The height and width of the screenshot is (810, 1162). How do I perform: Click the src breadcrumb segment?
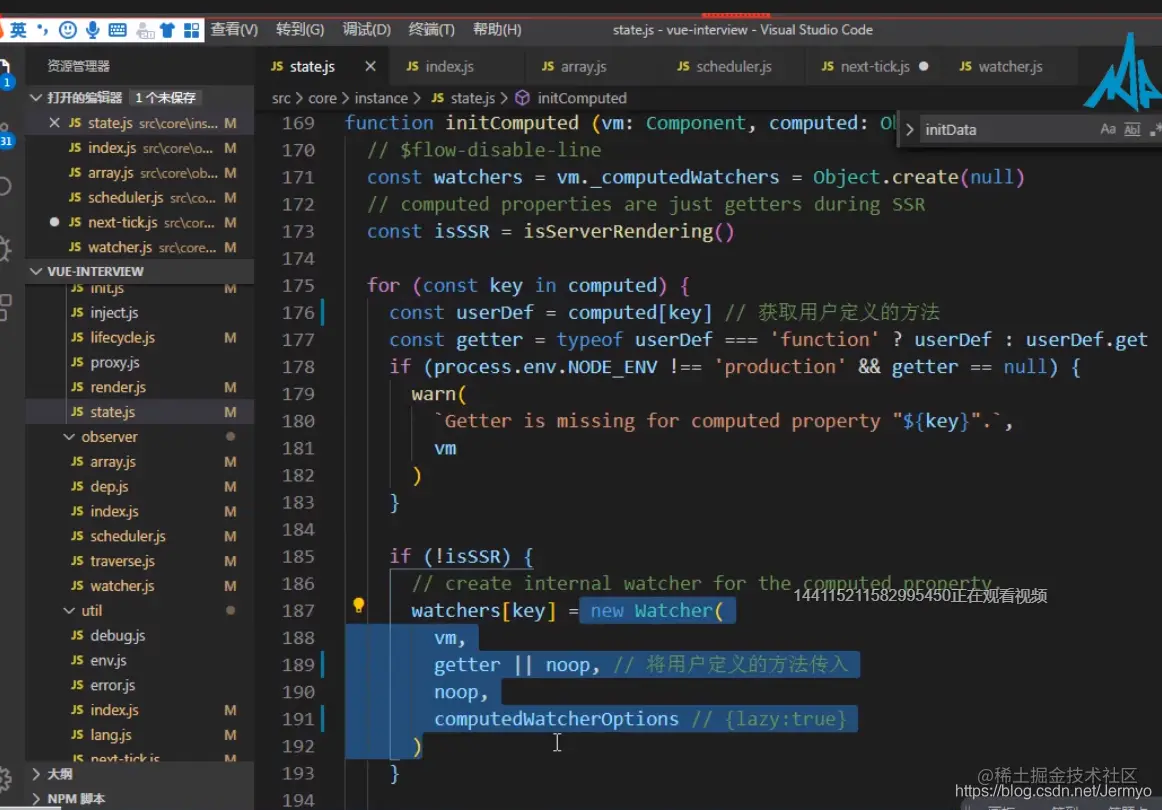(x=281, y=98)
